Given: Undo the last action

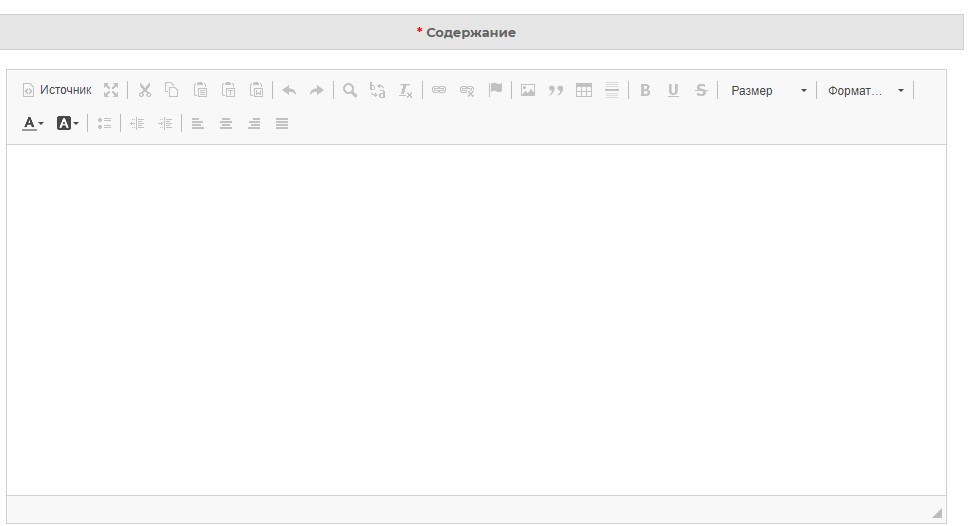Looking at the screenshot, I should [289, 90].
